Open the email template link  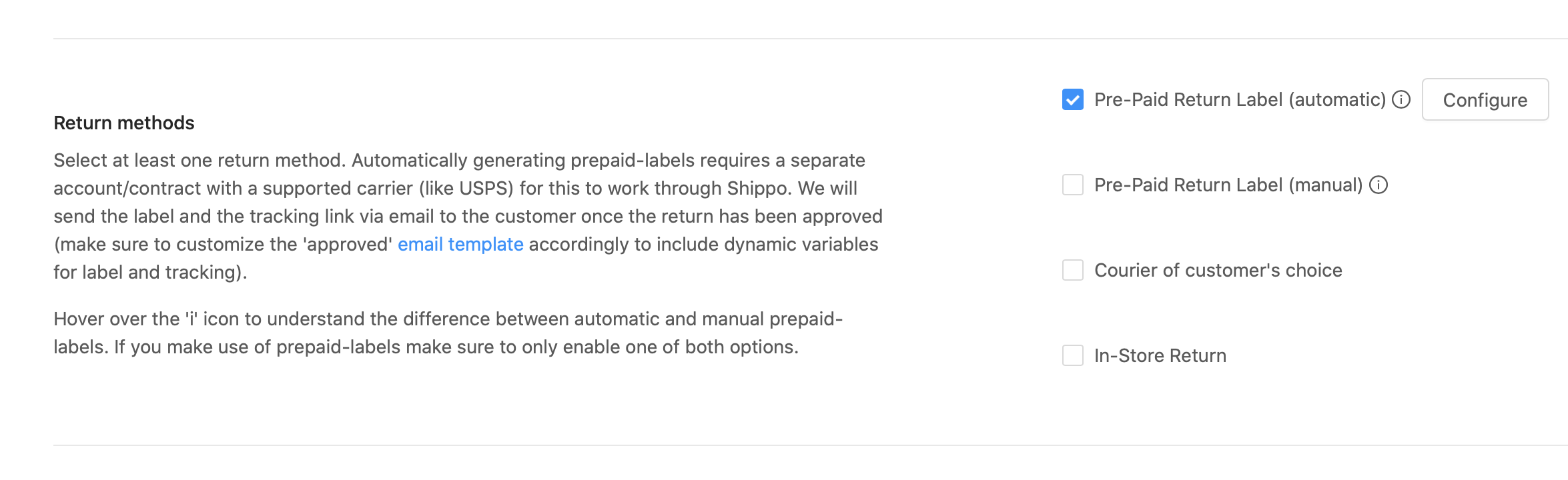point(460,244)
